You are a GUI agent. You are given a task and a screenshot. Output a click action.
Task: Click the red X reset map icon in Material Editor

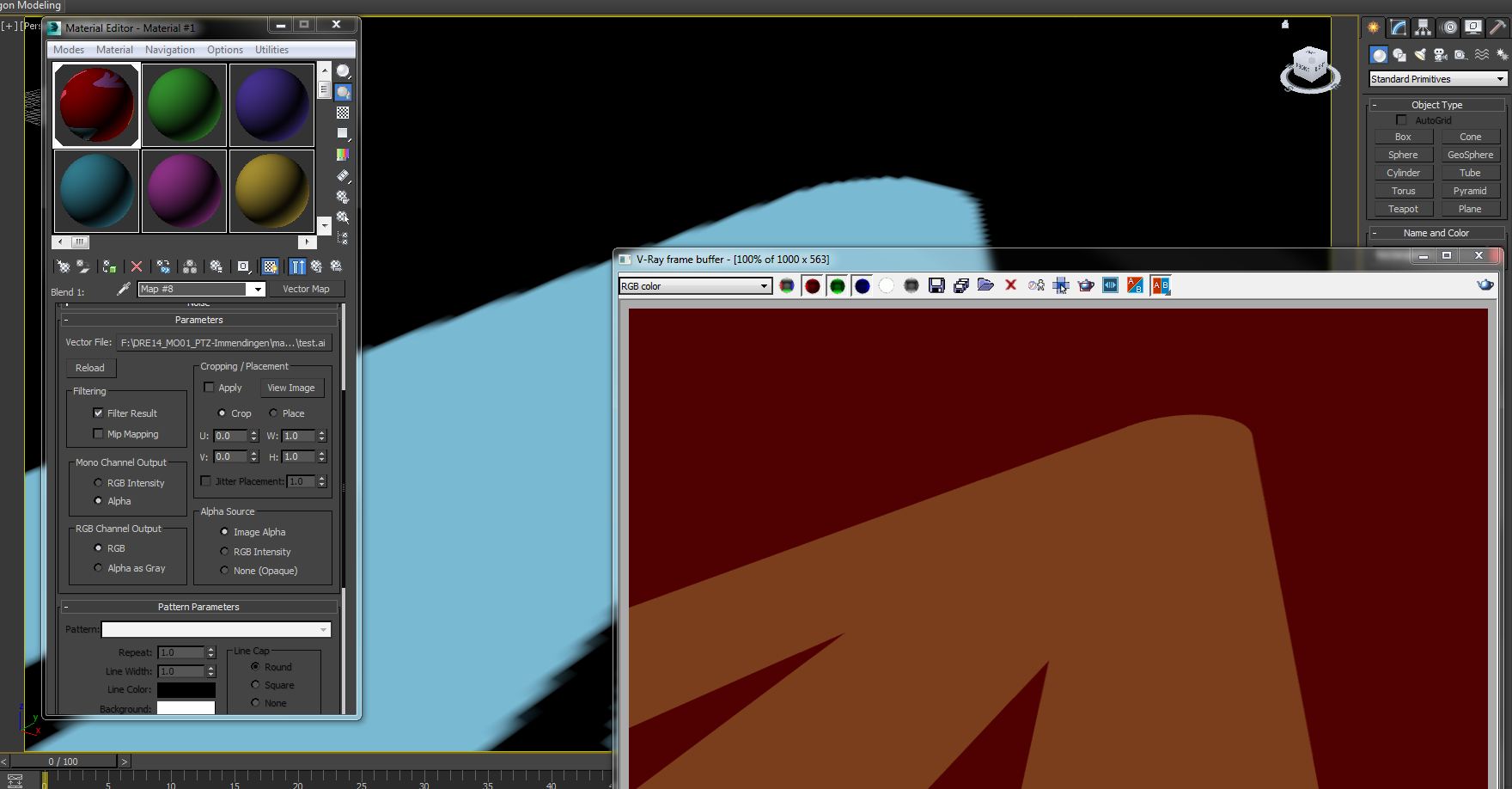click(137, 266)
